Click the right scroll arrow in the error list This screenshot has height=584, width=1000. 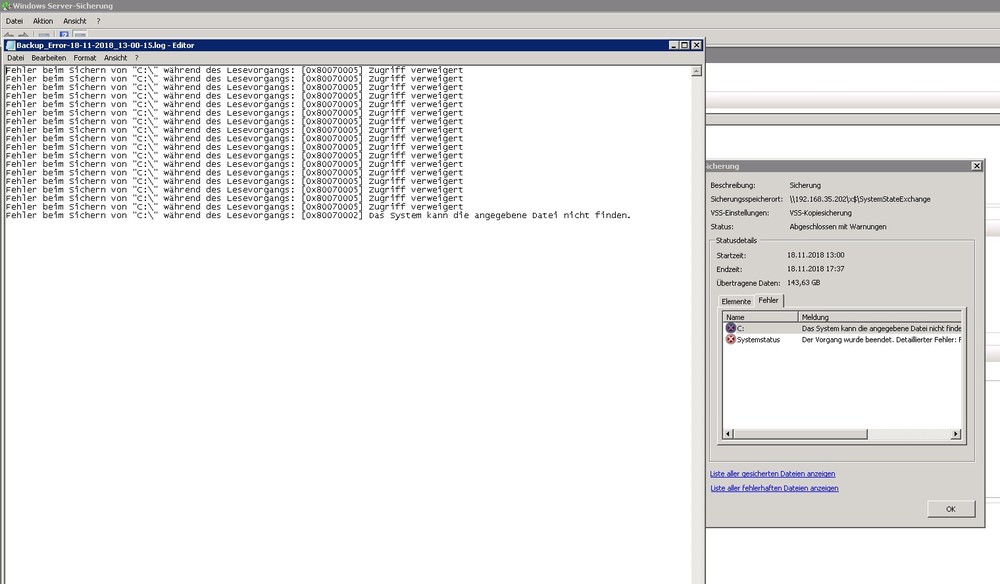point(956,433)
